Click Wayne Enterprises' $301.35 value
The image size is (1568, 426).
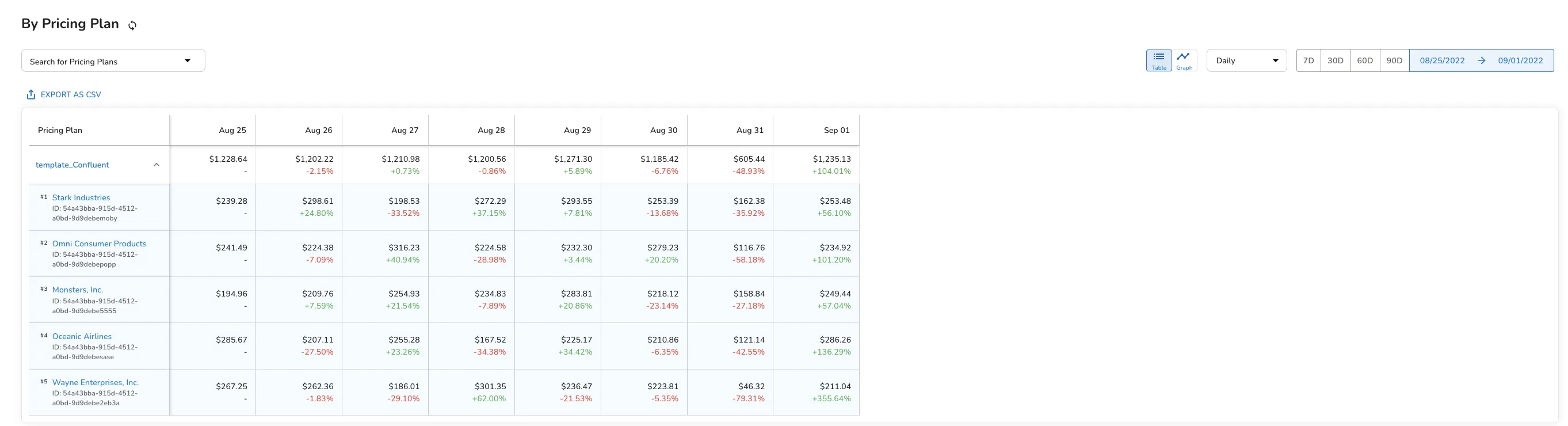(x=490, y=386)
